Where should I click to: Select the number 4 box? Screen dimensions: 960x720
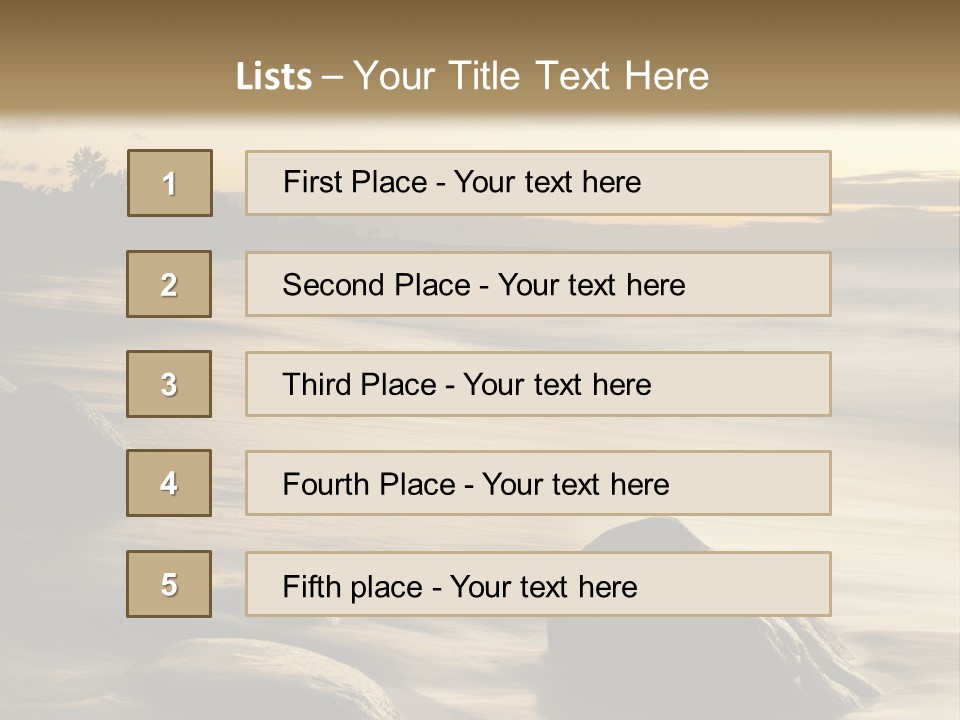pyautogui.click(x=169, y=483)
